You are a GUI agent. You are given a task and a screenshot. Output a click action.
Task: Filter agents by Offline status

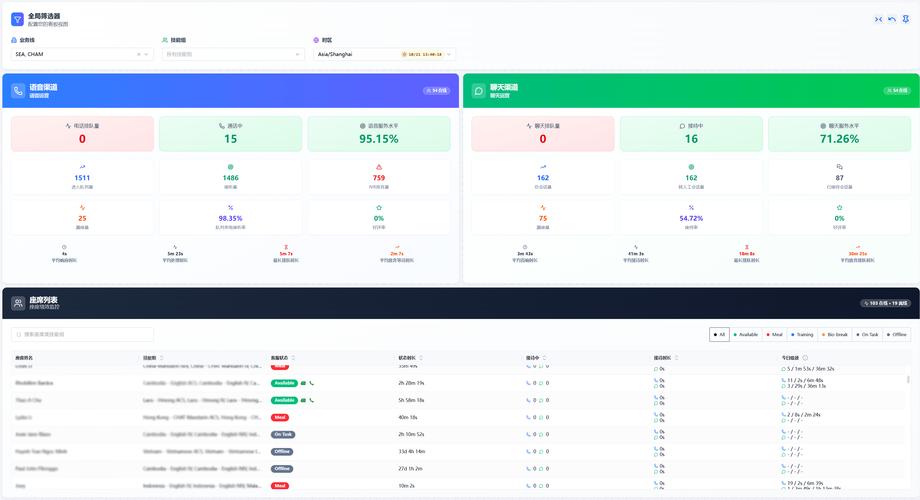(897, 335)
